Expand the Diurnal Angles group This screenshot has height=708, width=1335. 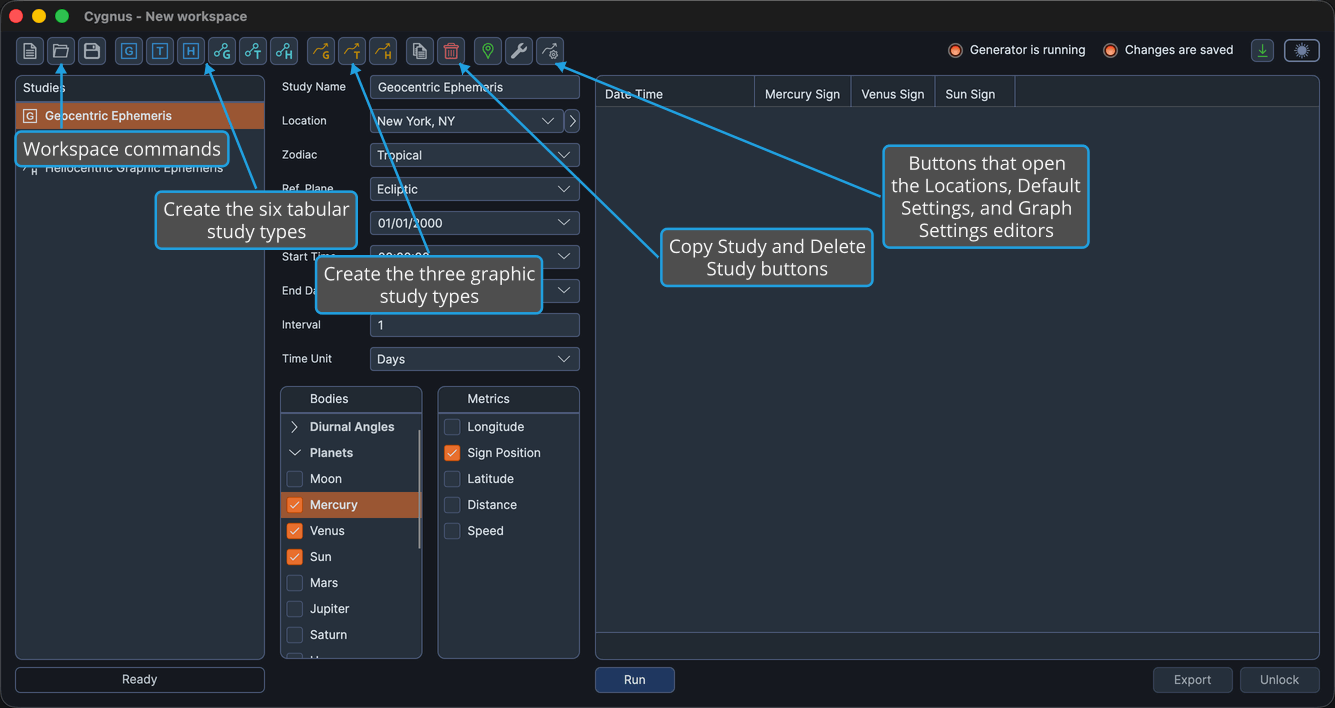295,427
